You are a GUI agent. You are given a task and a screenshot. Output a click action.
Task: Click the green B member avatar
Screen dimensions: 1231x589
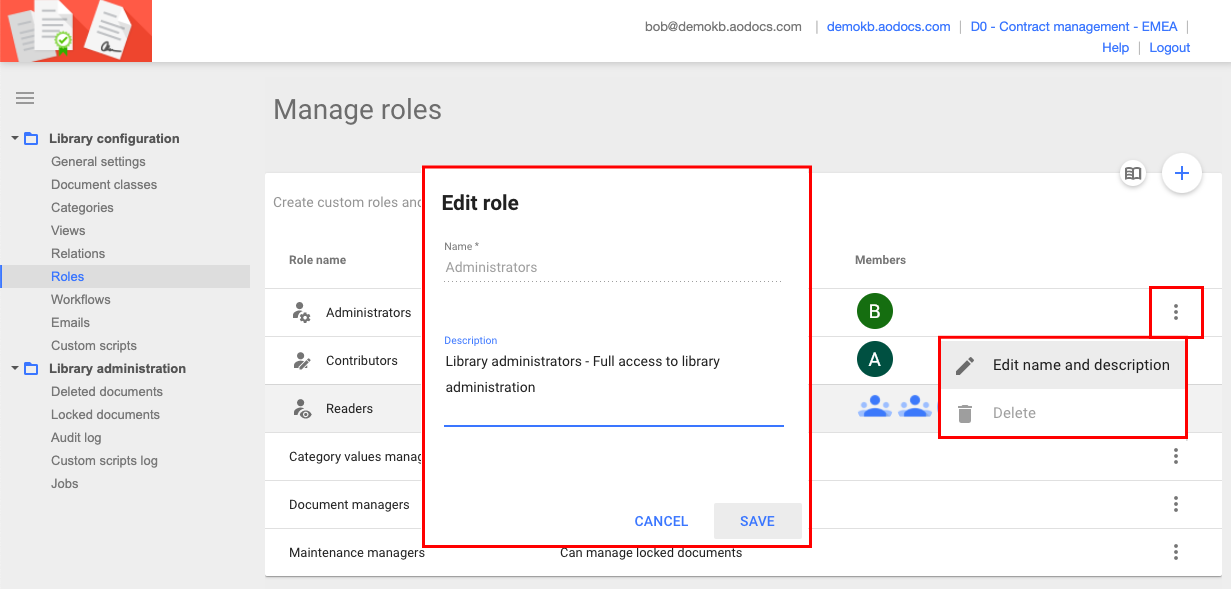[x=874, y=312]
